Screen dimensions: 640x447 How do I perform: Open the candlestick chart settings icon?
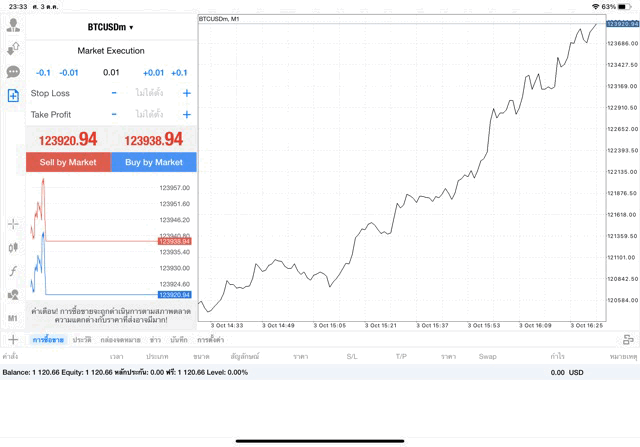point(13,247)
